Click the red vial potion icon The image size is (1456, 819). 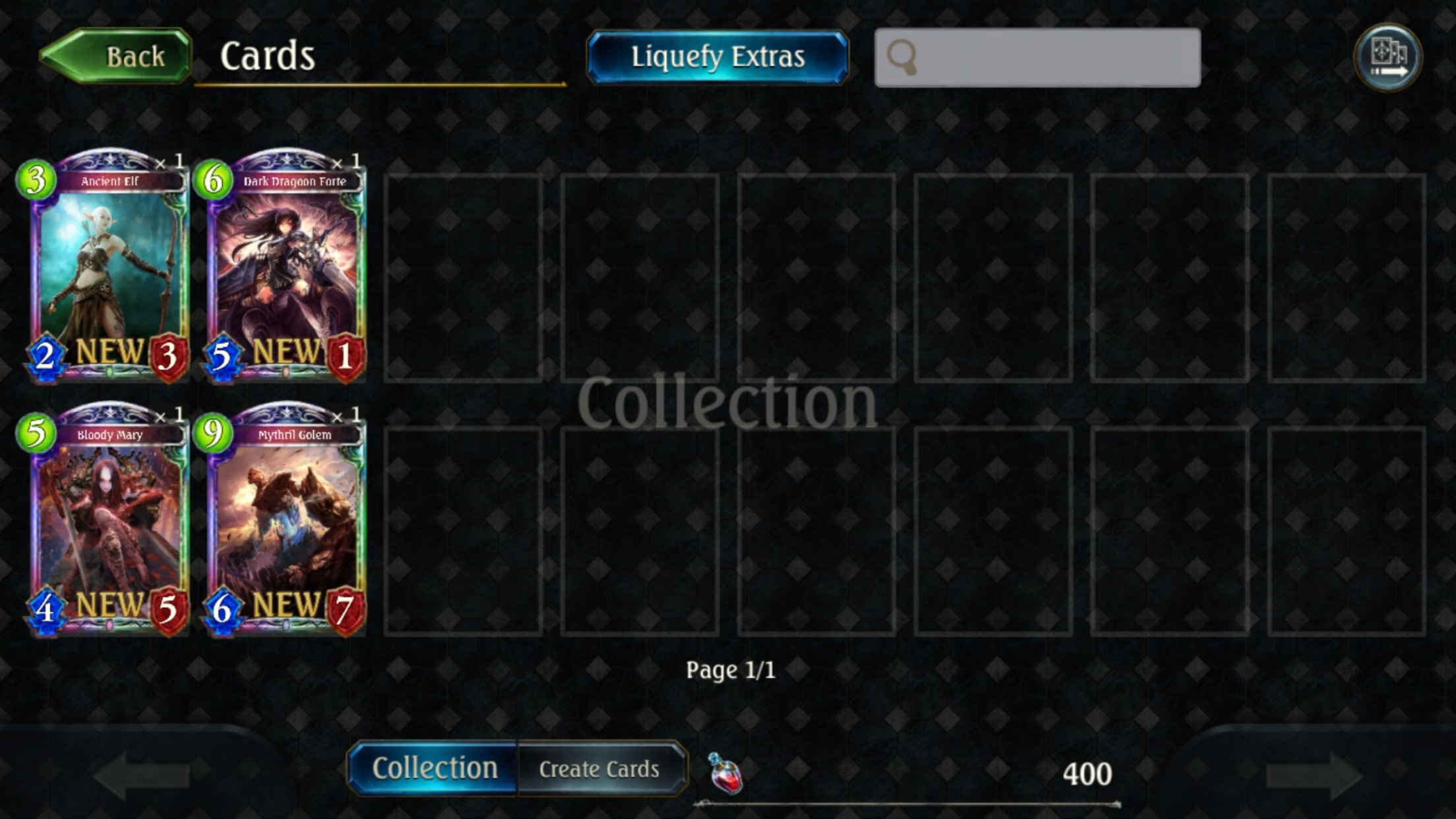click(x=725, y=773)
